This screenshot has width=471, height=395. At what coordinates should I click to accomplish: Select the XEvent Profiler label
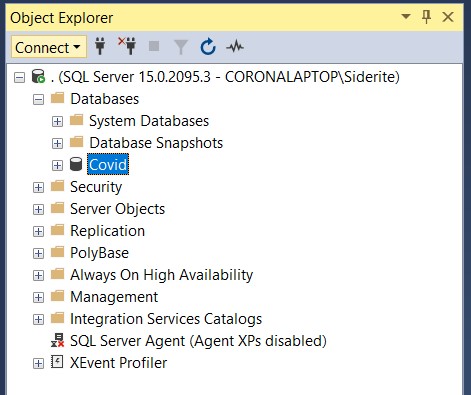click(118, 363)
